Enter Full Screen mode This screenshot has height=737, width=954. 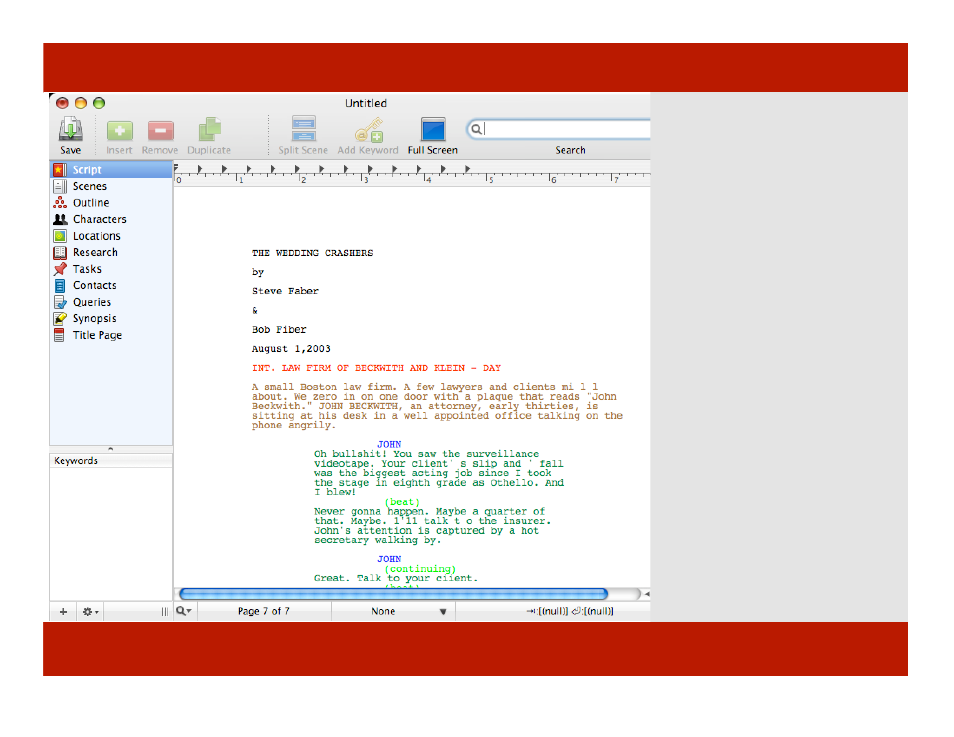tap(433, 129)
